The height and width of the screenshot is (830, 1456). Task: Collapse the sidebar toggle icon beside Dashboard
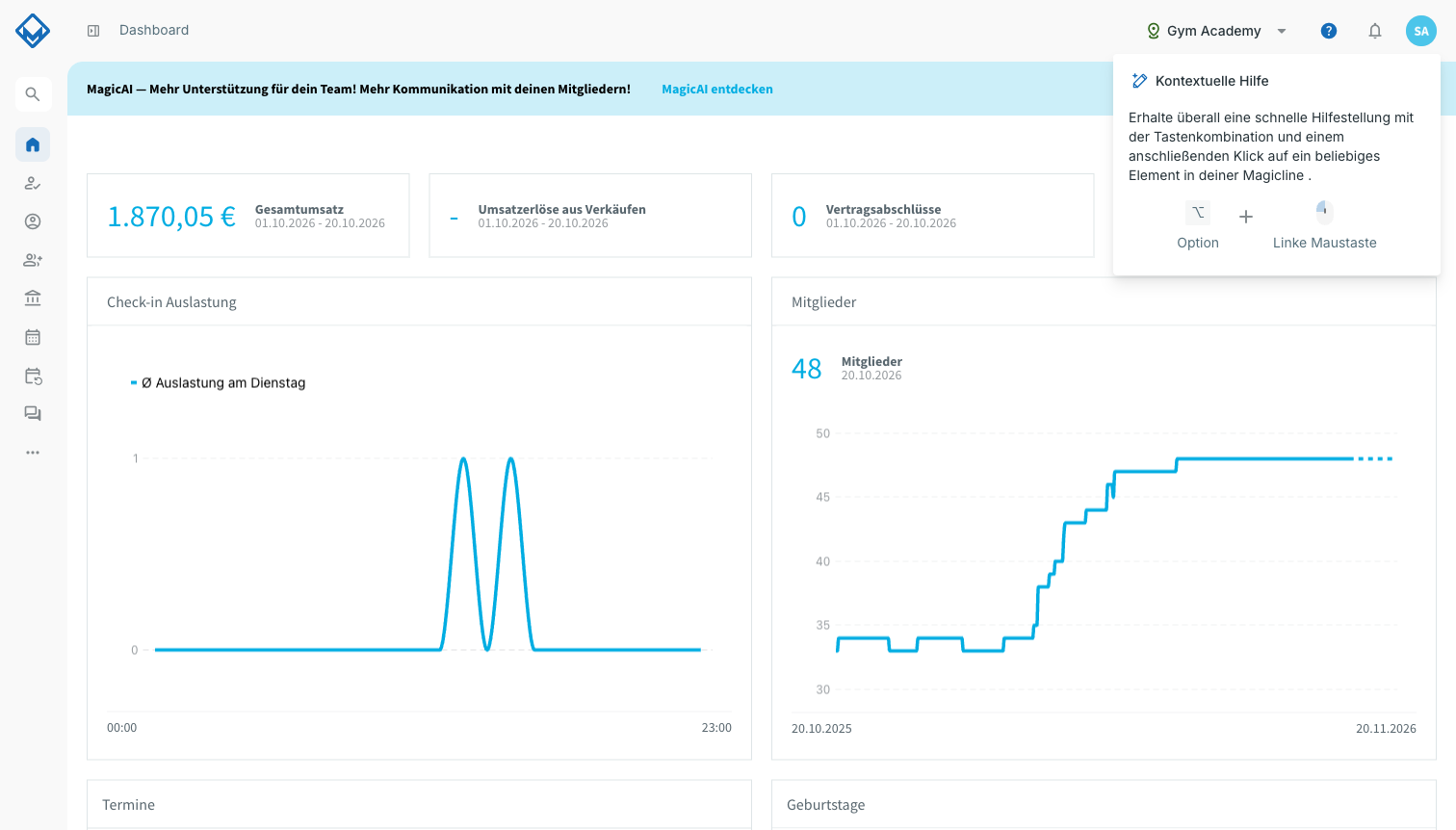coord(93,31)
